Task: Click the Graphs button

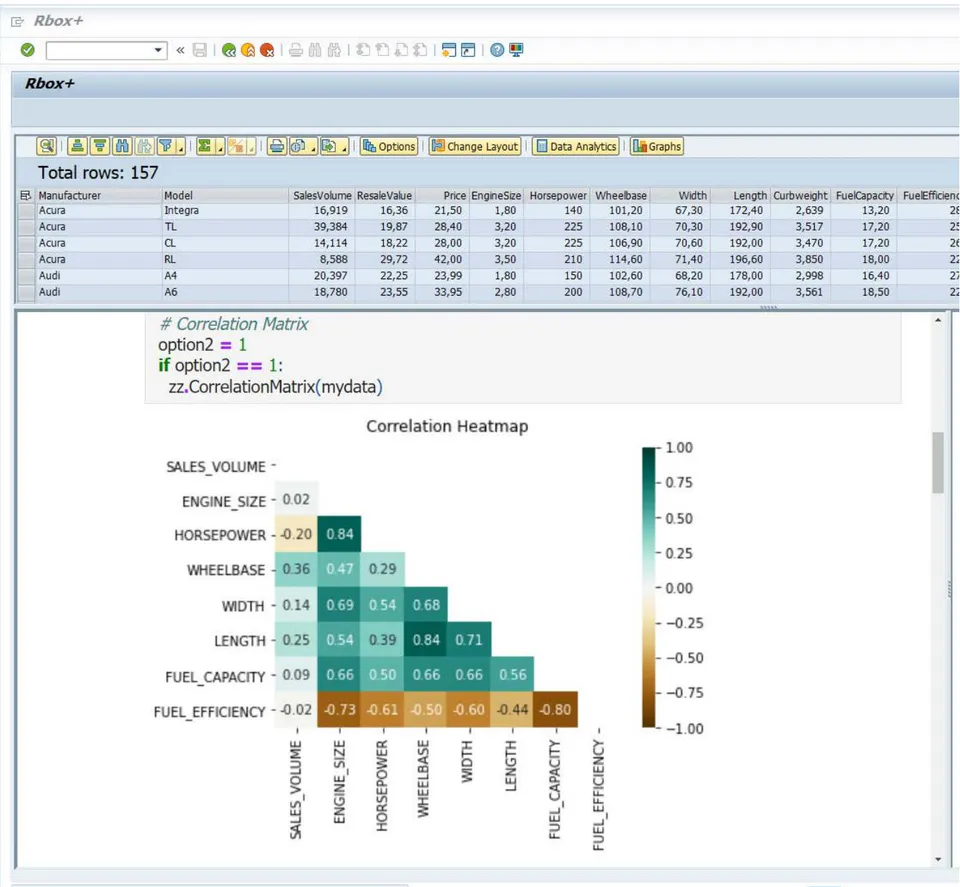Action: pos(657,146)
